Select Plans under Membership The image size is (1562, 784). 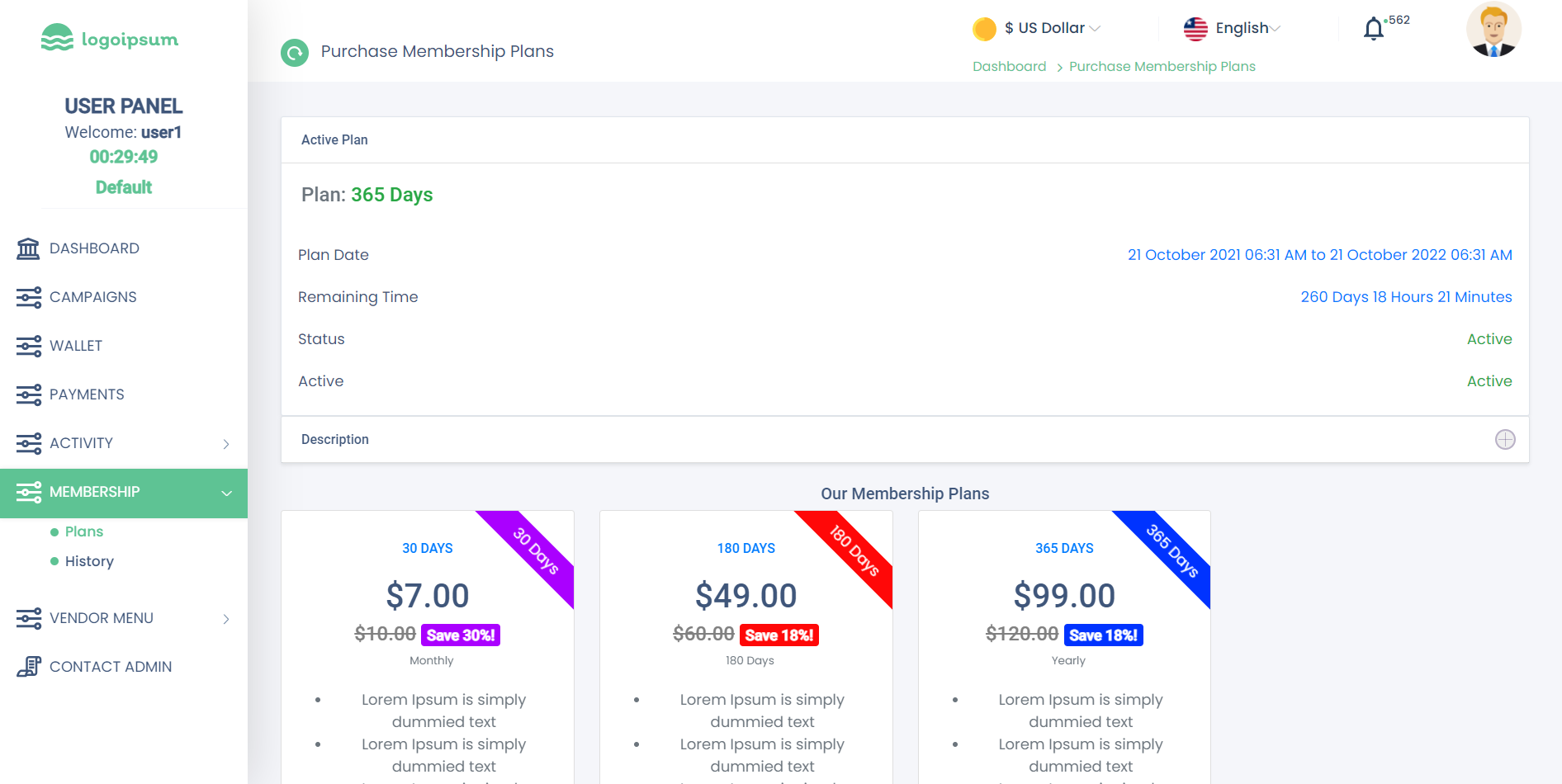83,531
